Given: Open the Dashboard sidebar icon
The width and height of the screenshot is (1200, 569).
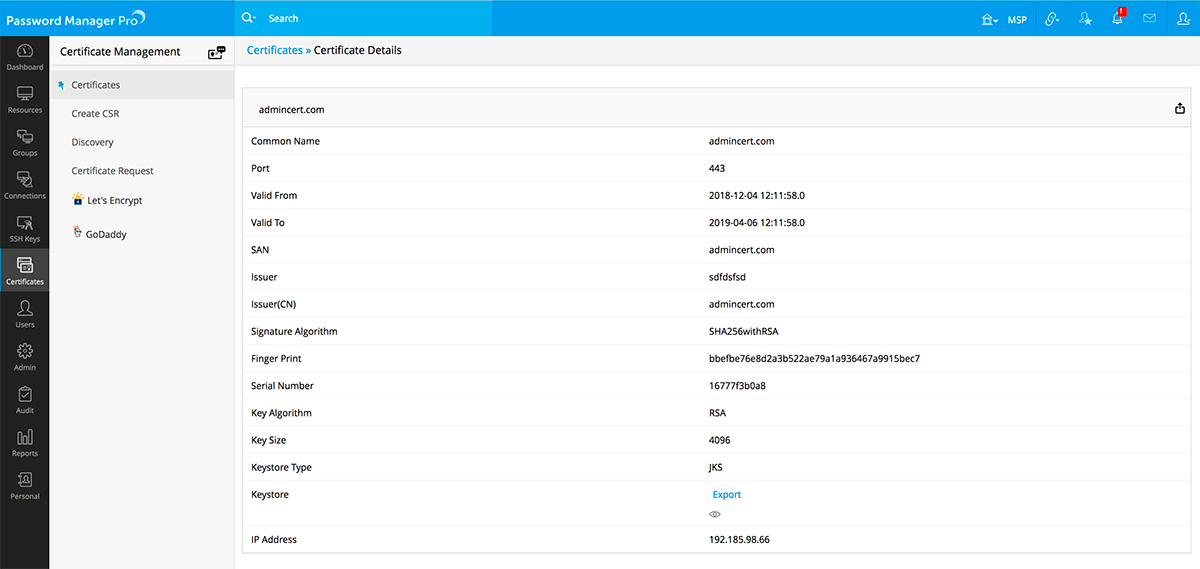Looking at the screenshot, I should click(x=25, y=57).
